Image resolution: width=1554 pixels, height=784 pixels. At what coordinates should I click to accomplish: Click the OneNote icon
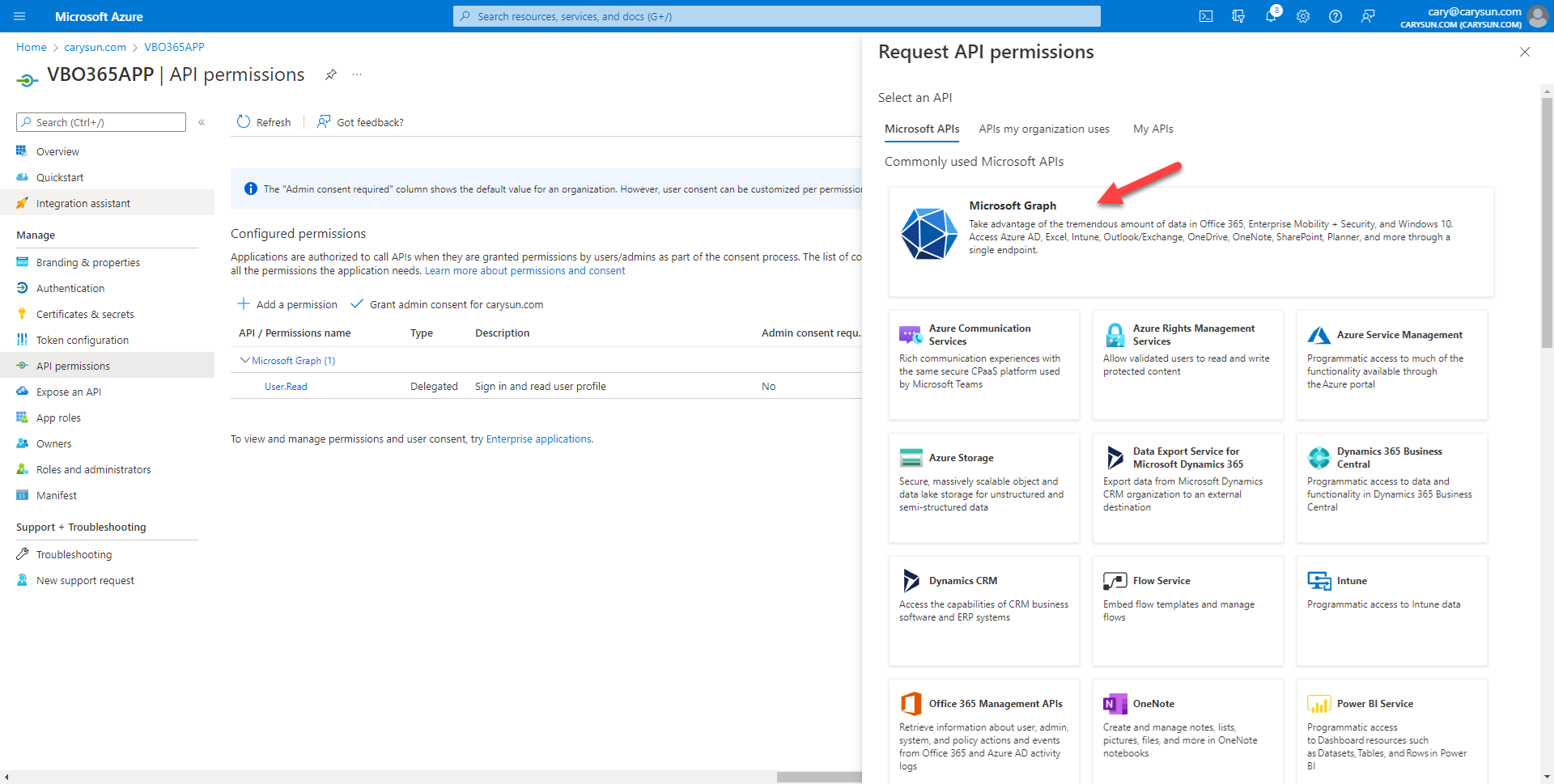tap(1115, 704)
